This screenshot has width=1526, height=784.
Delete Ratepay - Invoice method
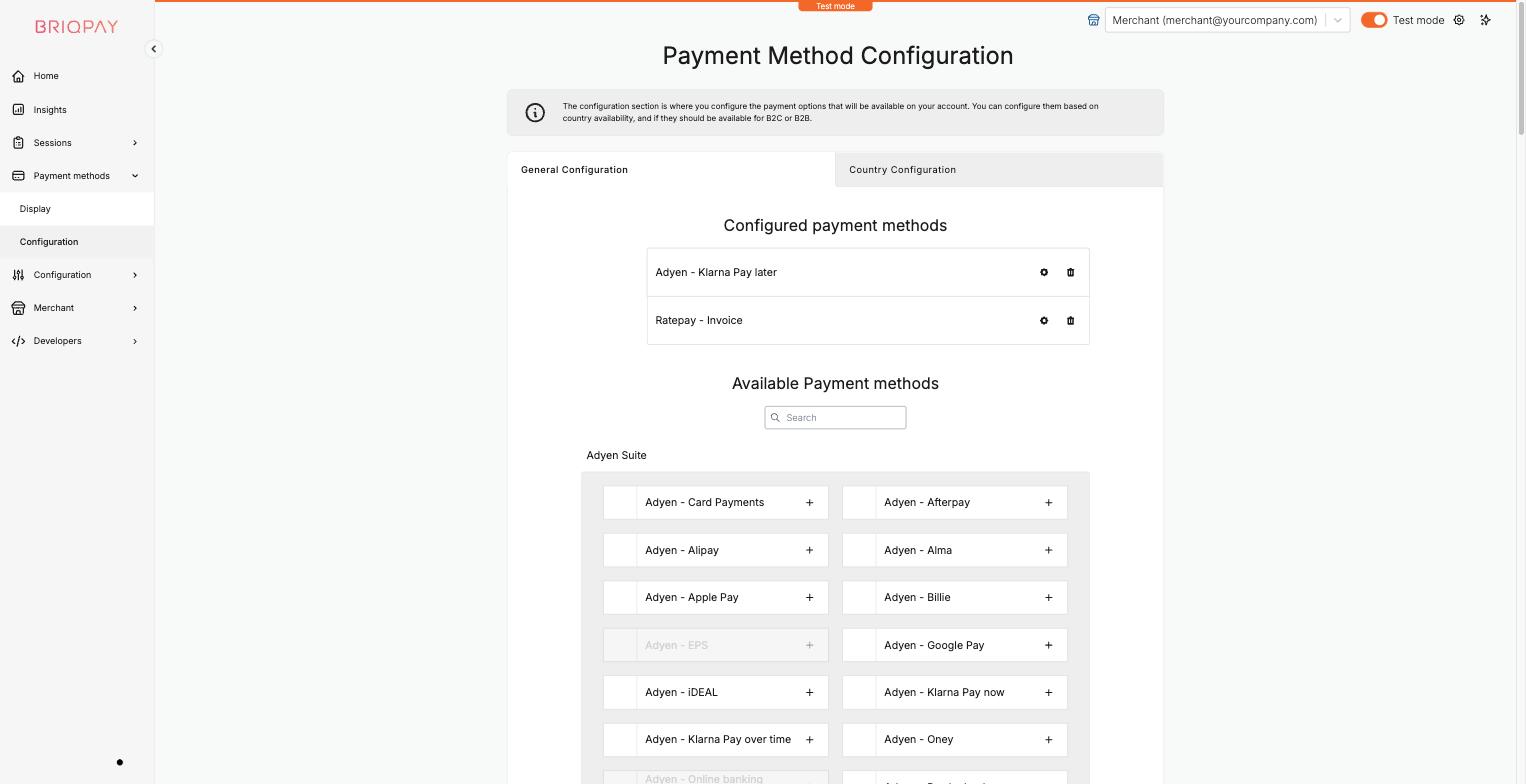pyautogui.click(x=1070, y=321)
